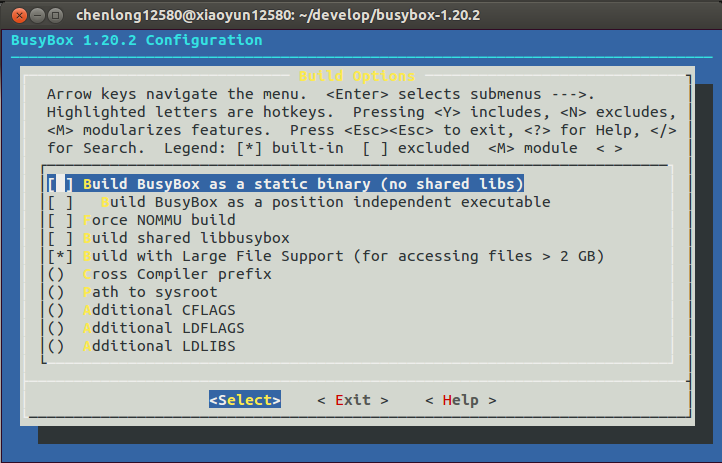The image size is (722, 463).
Task: Select the 'Build BusyBox as a static binary' row
Action: (x=285, y=184)
